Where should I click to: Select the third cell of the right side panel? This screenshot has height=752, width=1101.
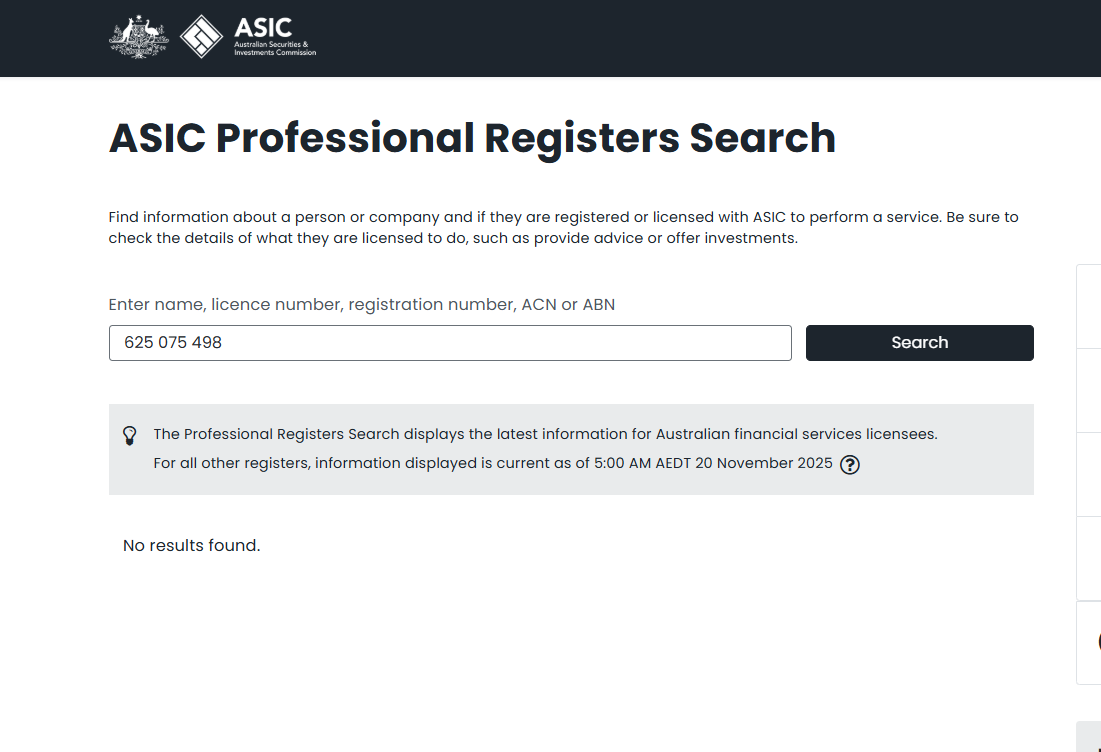pyautogui.click(x=1089, y=474)
